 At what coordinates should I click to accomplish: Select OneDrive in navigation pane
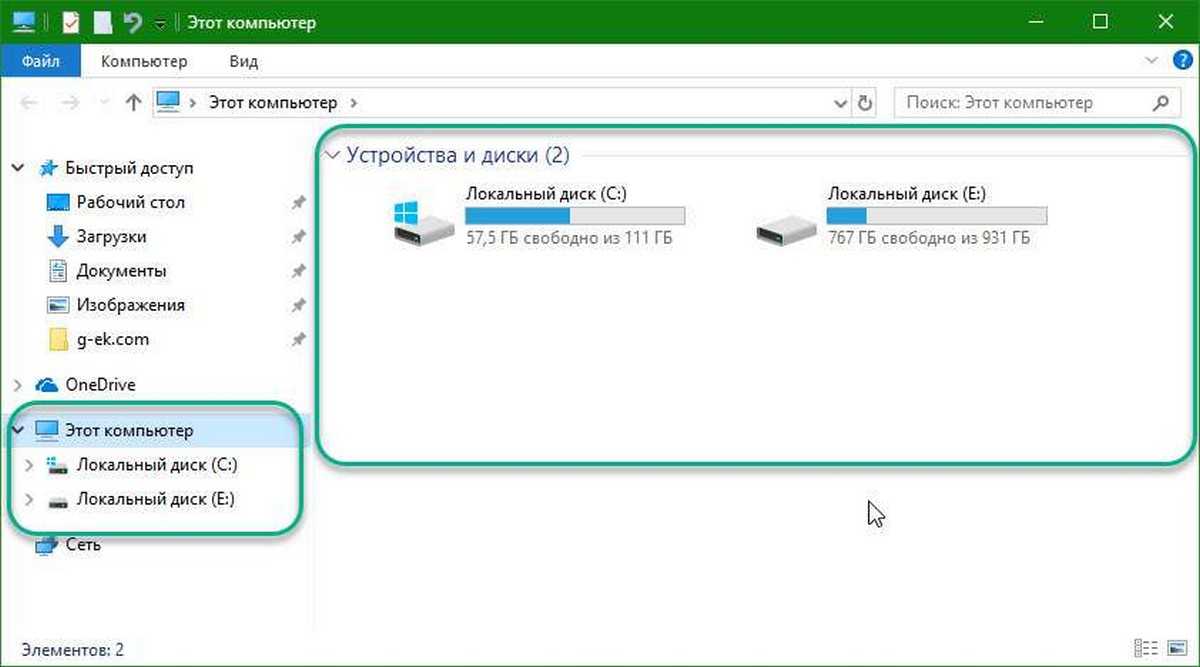(100, 385)
